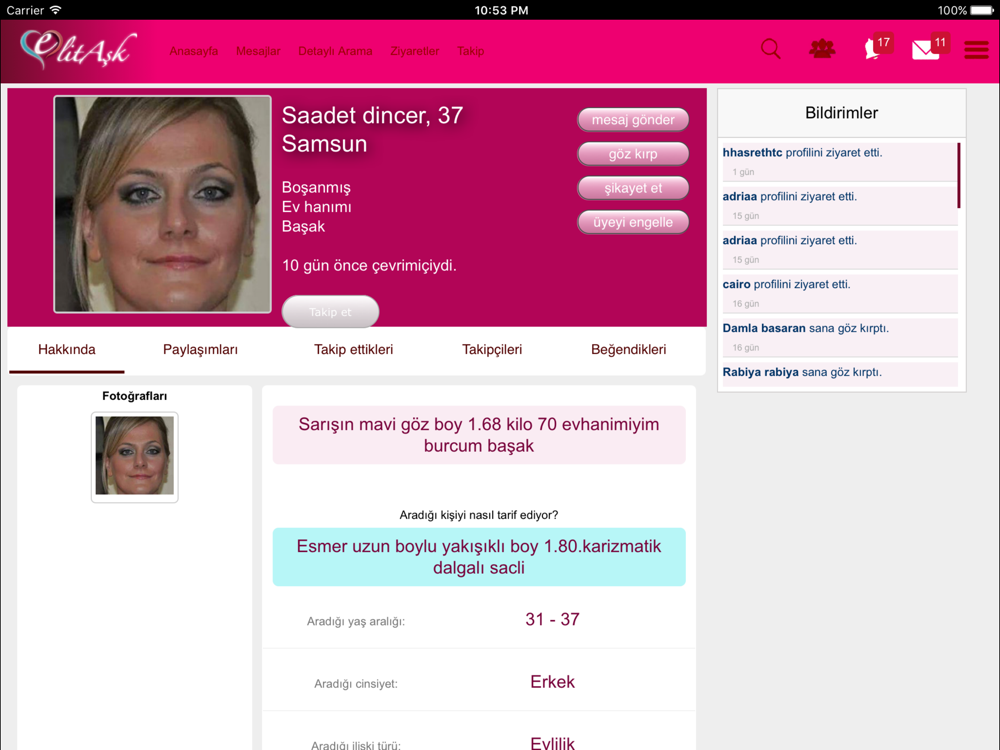The width and height of the screenshot is (1000, 750).
Task: Click the 1 gün timestamp in notifications
Action: (743, 172)
